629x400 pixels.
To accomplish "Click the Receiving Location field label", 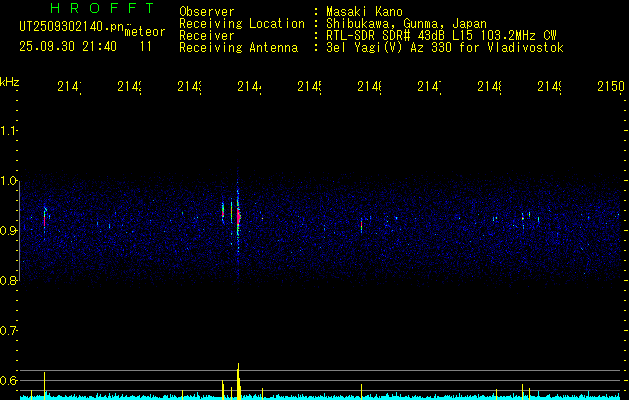I will (241, 23).
